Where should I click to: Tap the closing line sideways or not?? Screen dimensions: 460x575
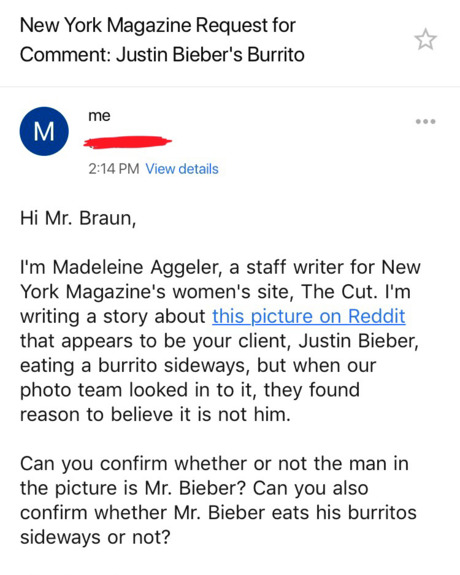[95, 537]
